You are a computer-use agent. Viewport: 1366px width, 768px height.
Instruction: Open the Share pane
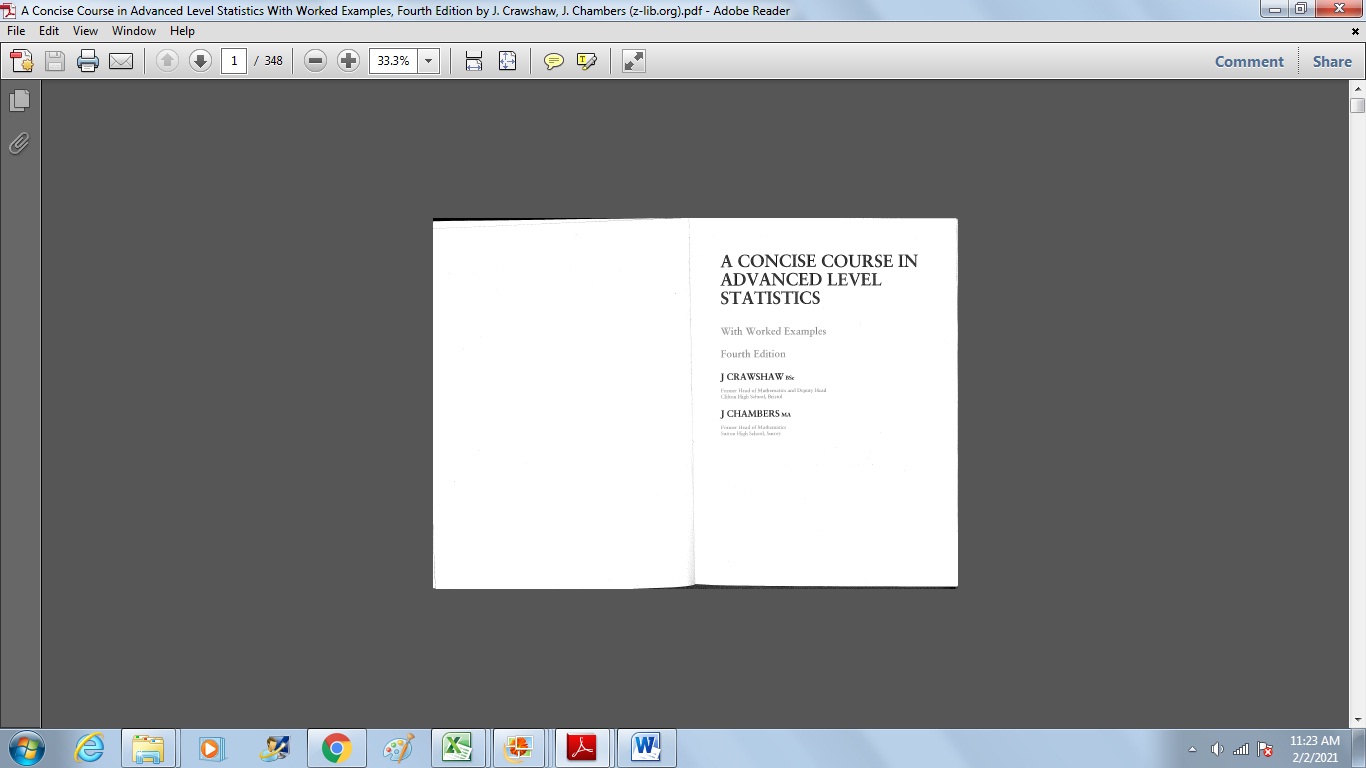[x=1332, y=61]
